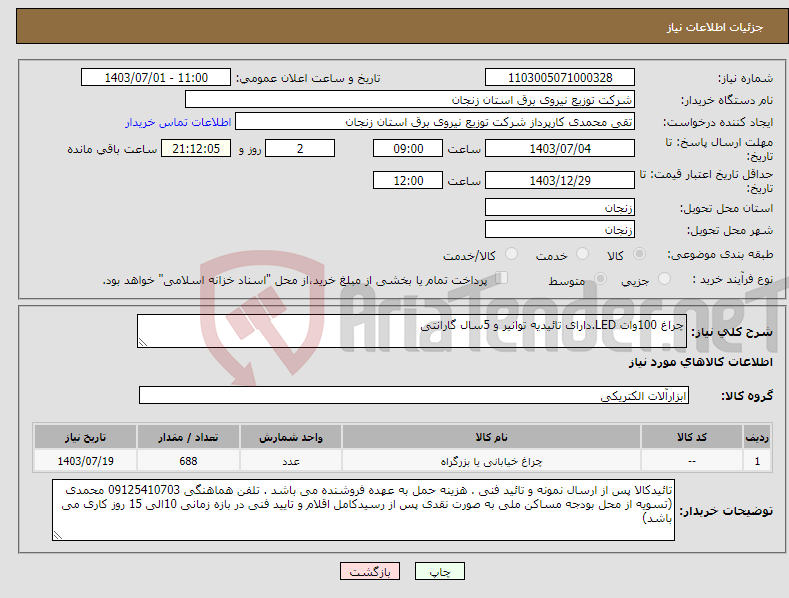Click the resize handle of description box

click(143, 343)
